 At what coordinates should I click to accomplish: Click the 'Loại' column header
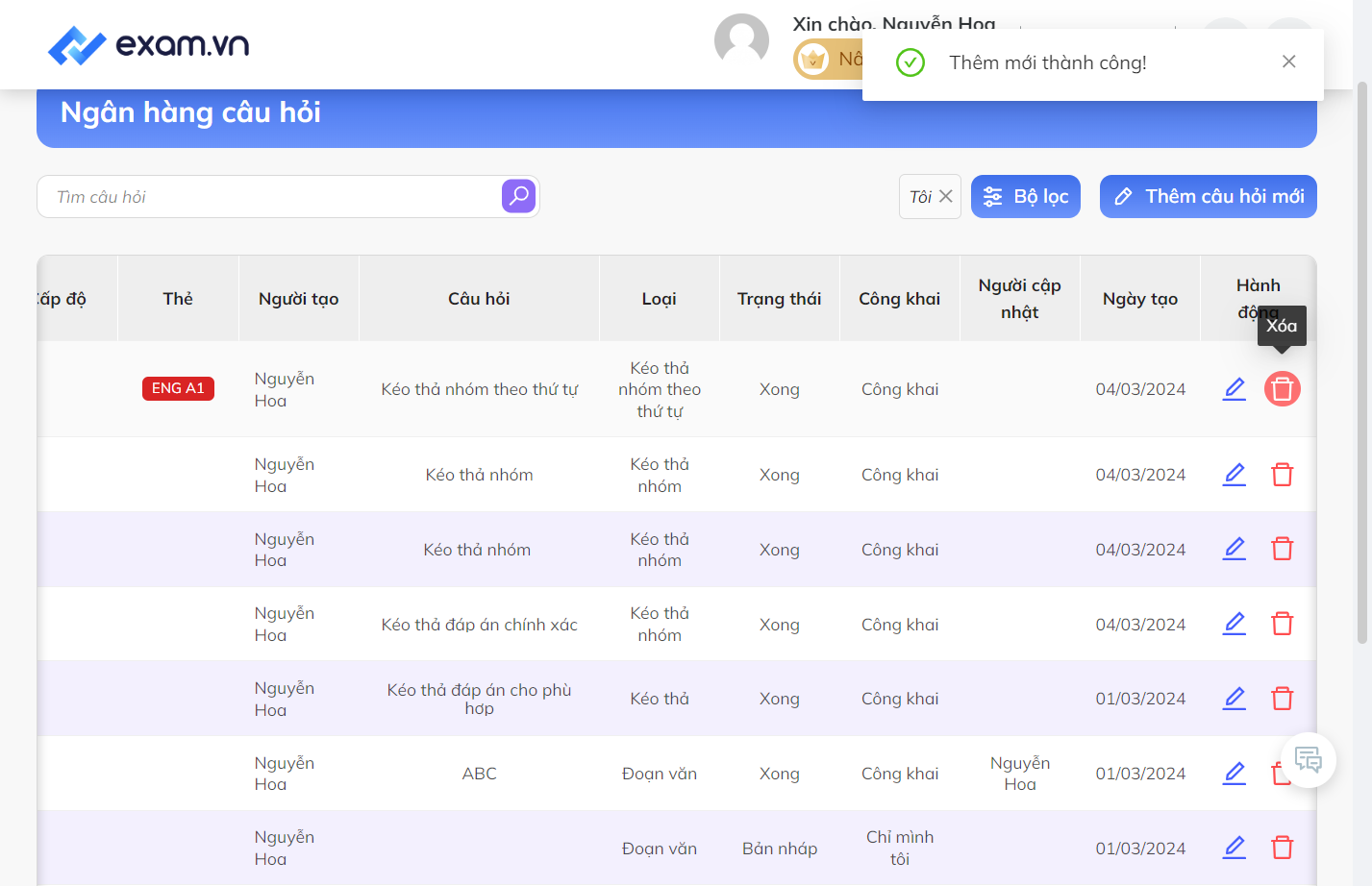click(660, 299)
